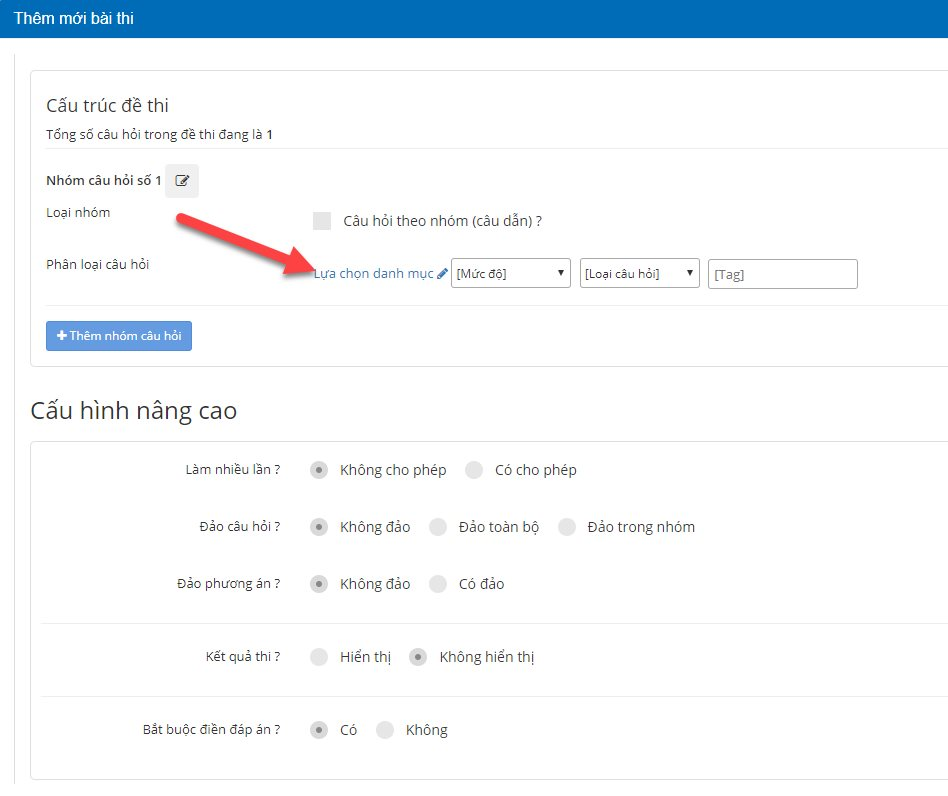The image size is (948, 796).
Task: Open the Loại câu hỏi dropdown
Action: click(639, 274)
